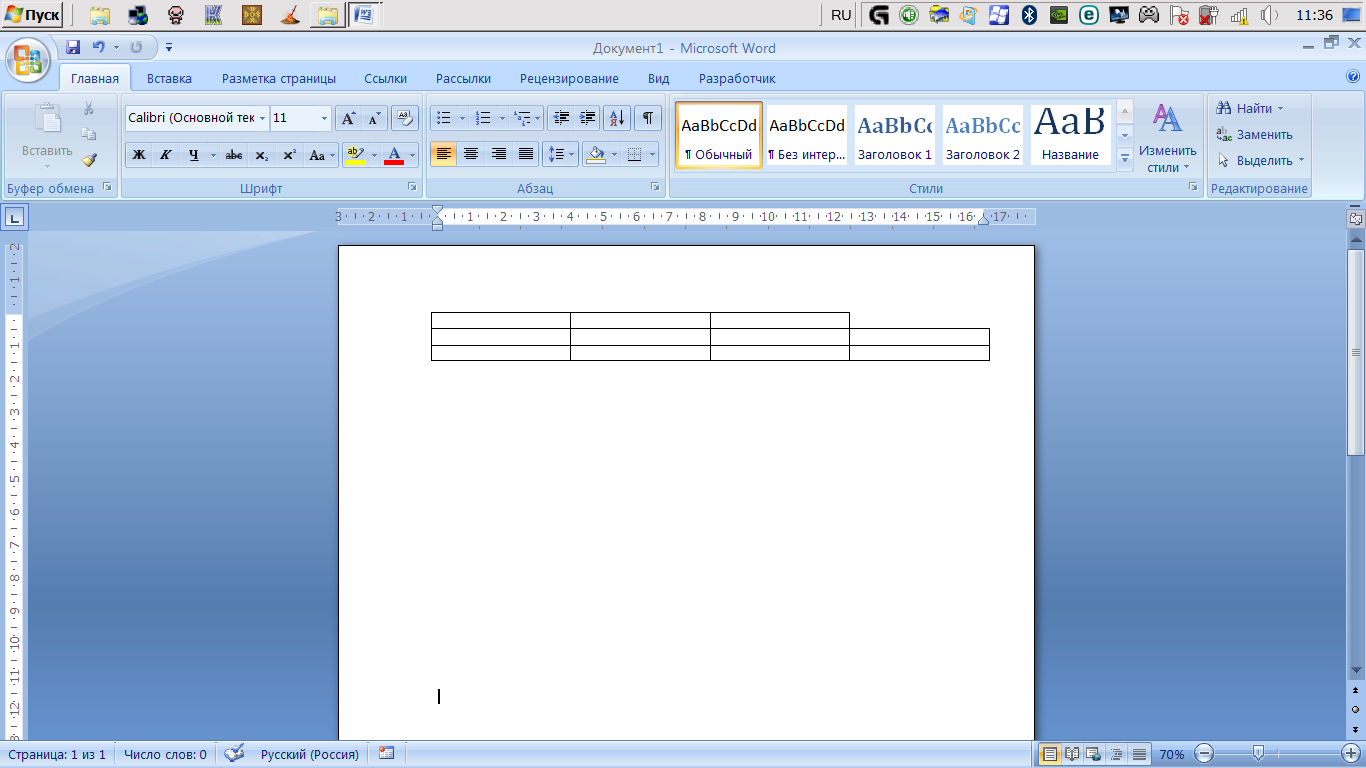Click the Grow Font icon

point(347,118)
